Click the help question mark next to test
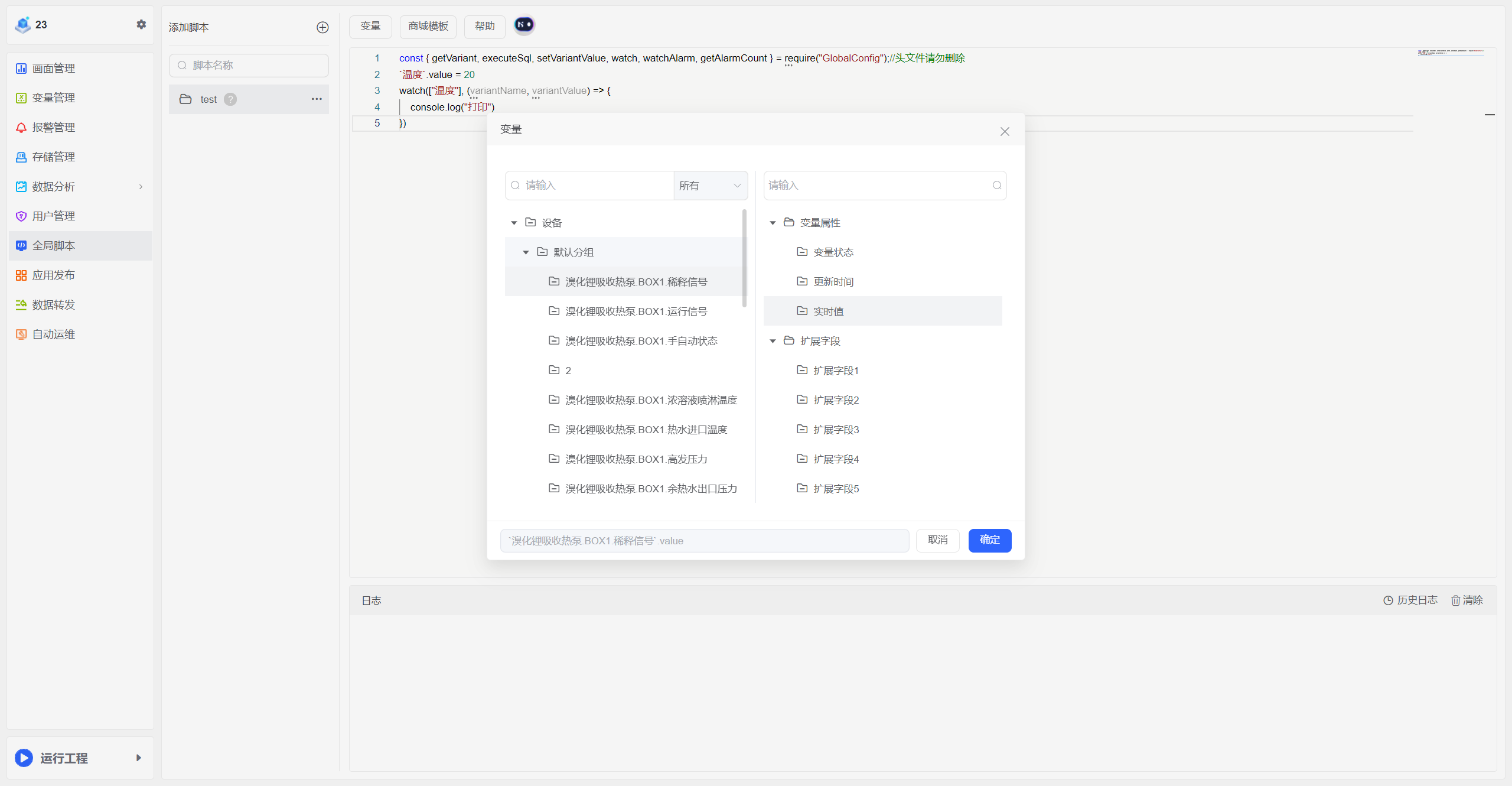Screen dimensions: 1512x786 coord(230,99)
